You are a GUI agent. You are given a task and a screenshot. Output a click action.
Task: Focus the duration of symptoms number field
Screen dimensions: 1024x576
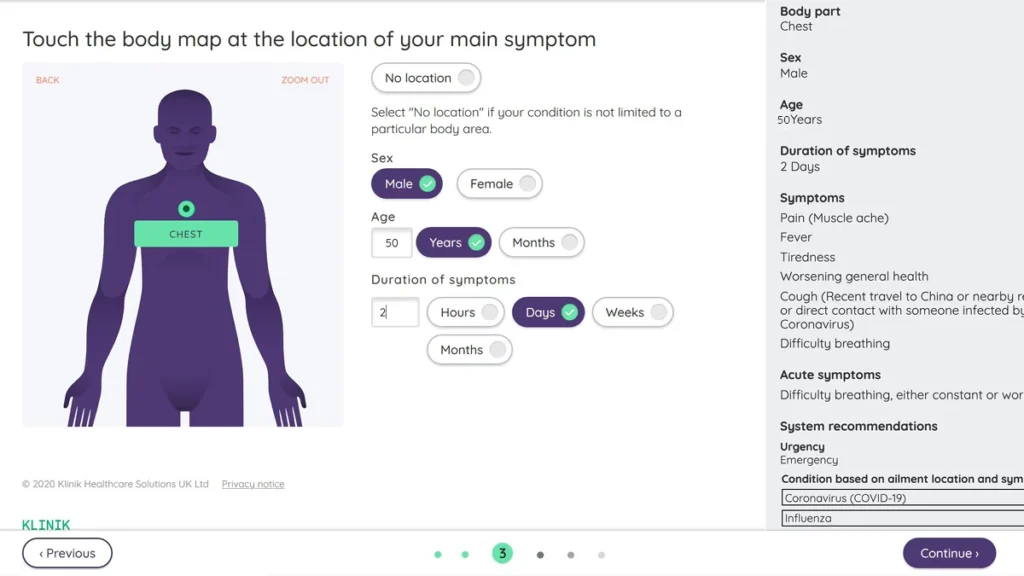tap(394, 313)
